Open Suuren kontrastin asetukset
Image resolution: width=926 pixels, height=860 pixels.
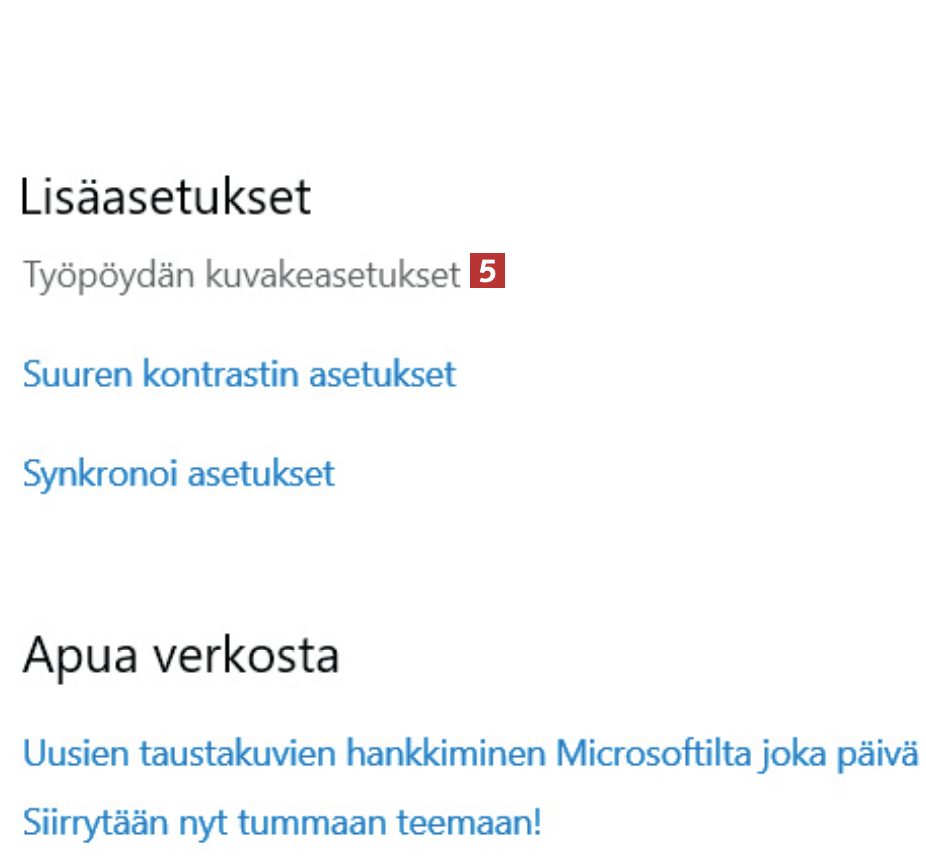(239, 374)
